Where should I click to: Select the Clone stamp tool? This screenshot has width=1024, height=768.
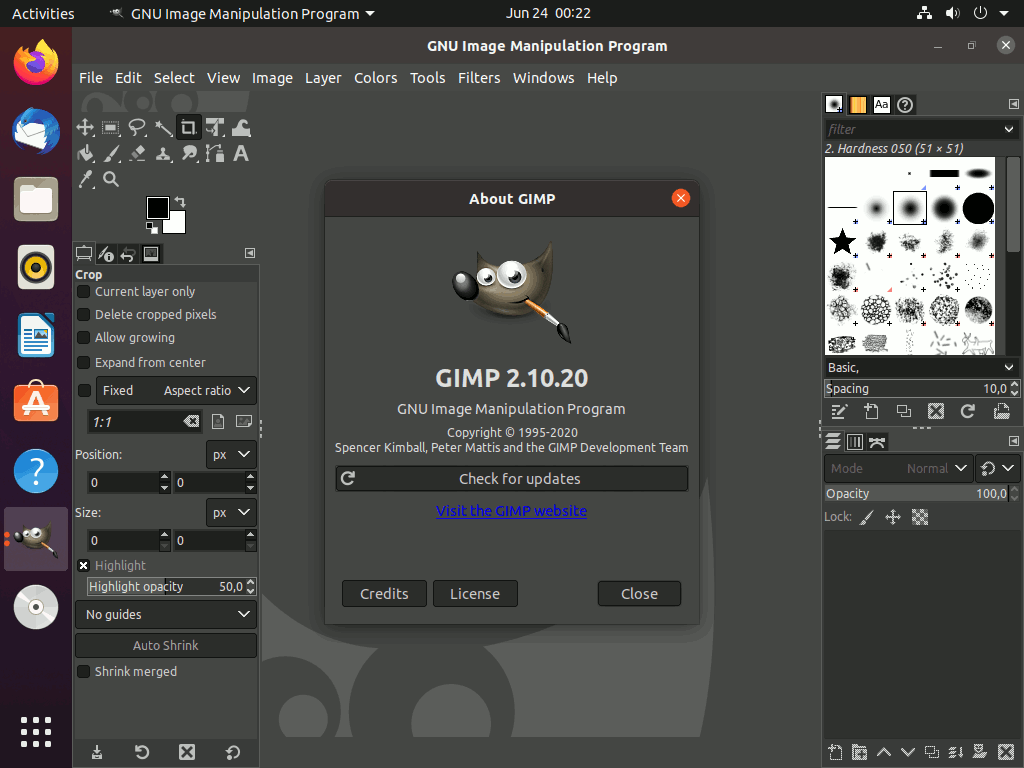163,153
